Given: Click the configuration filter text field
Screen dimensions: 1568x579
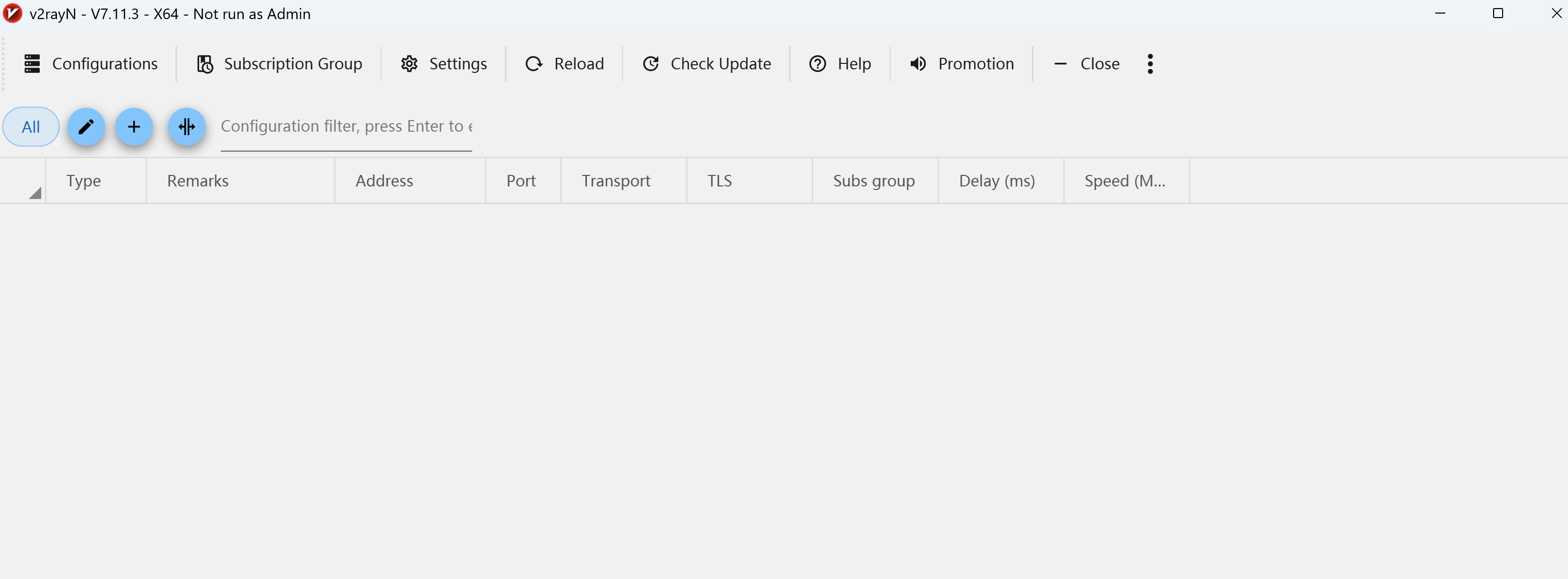Looking at the screenshot, I should click(x=346, y=127).
